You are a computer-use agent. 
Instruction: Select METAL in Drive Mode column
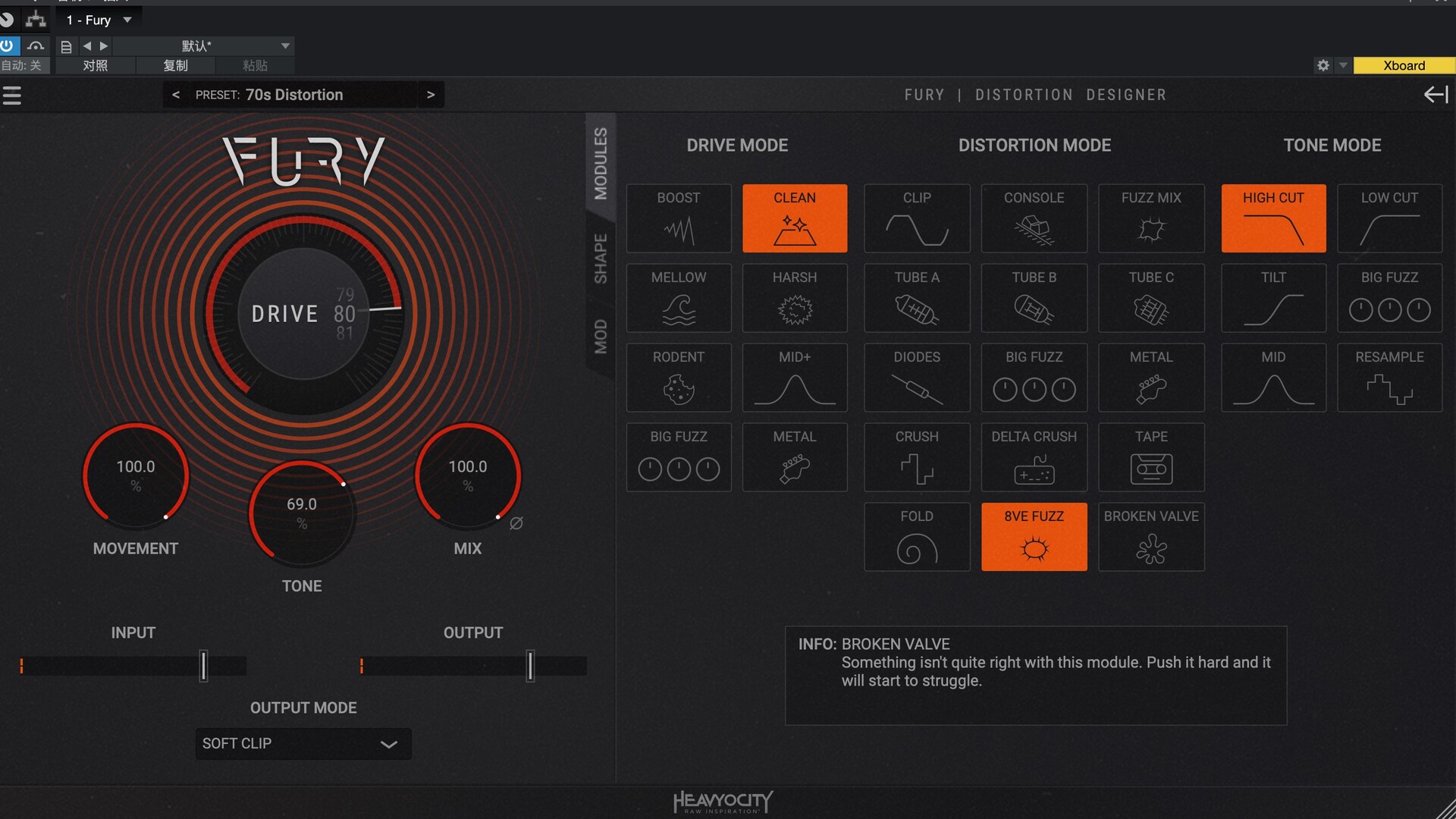coord(795,457)
